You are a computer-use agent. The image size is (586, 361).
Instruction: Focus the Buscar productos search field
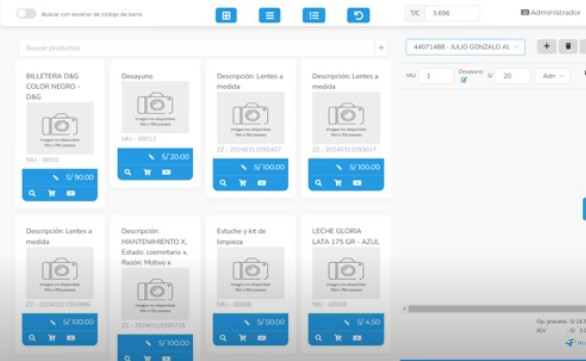point(196,48)
